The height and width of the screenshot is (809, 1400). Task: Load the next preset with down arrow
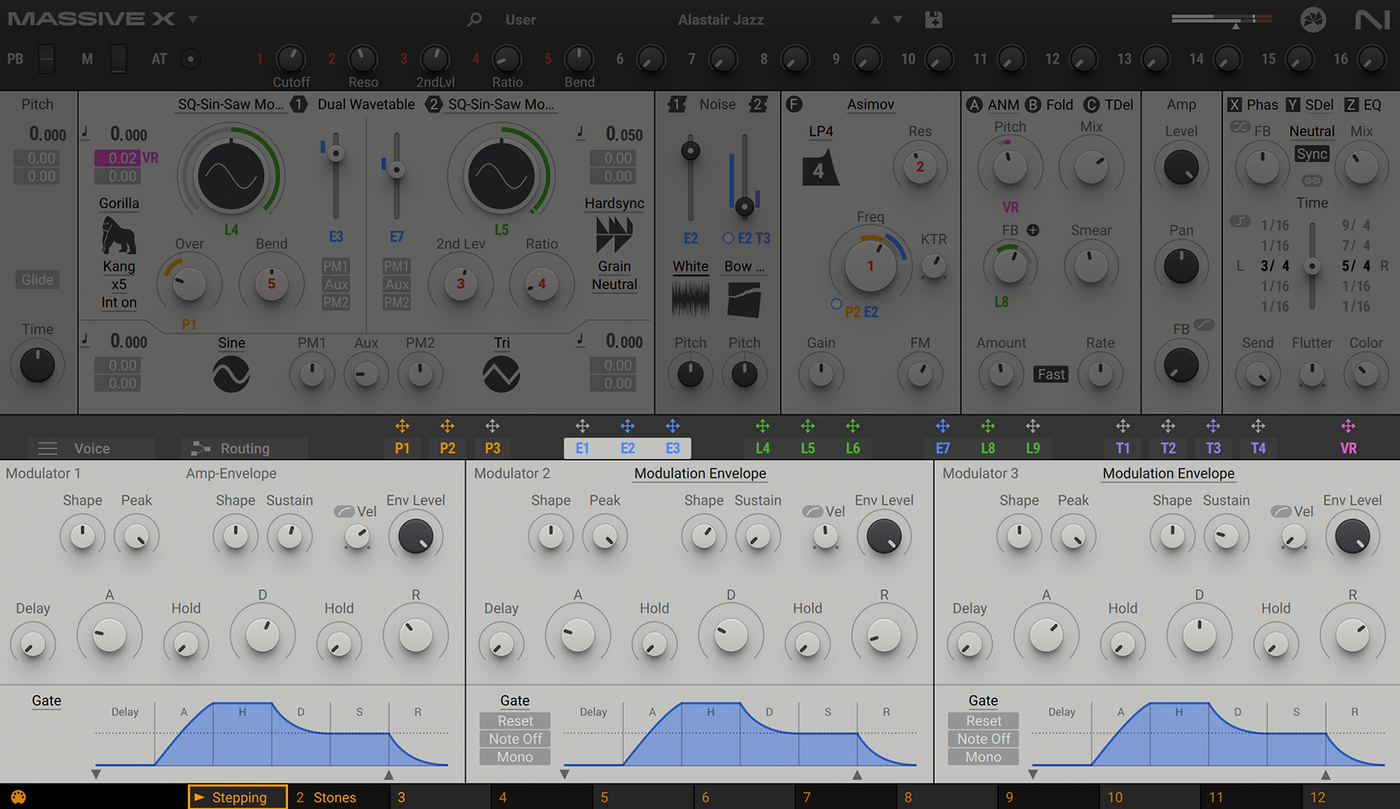(898, 20)
